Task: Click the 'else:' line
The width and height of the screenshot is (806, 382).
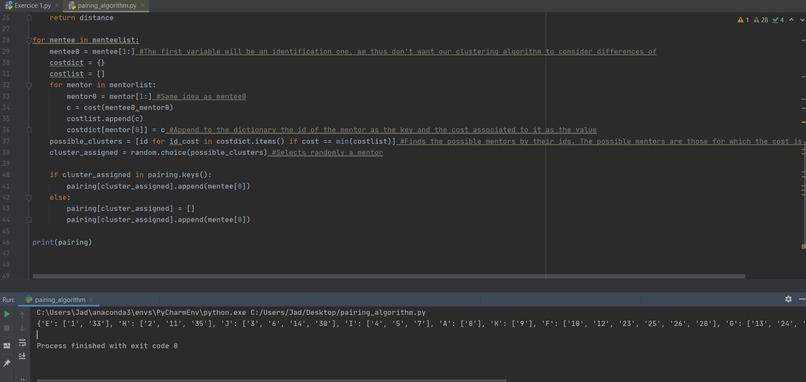Action: [60, 197]
